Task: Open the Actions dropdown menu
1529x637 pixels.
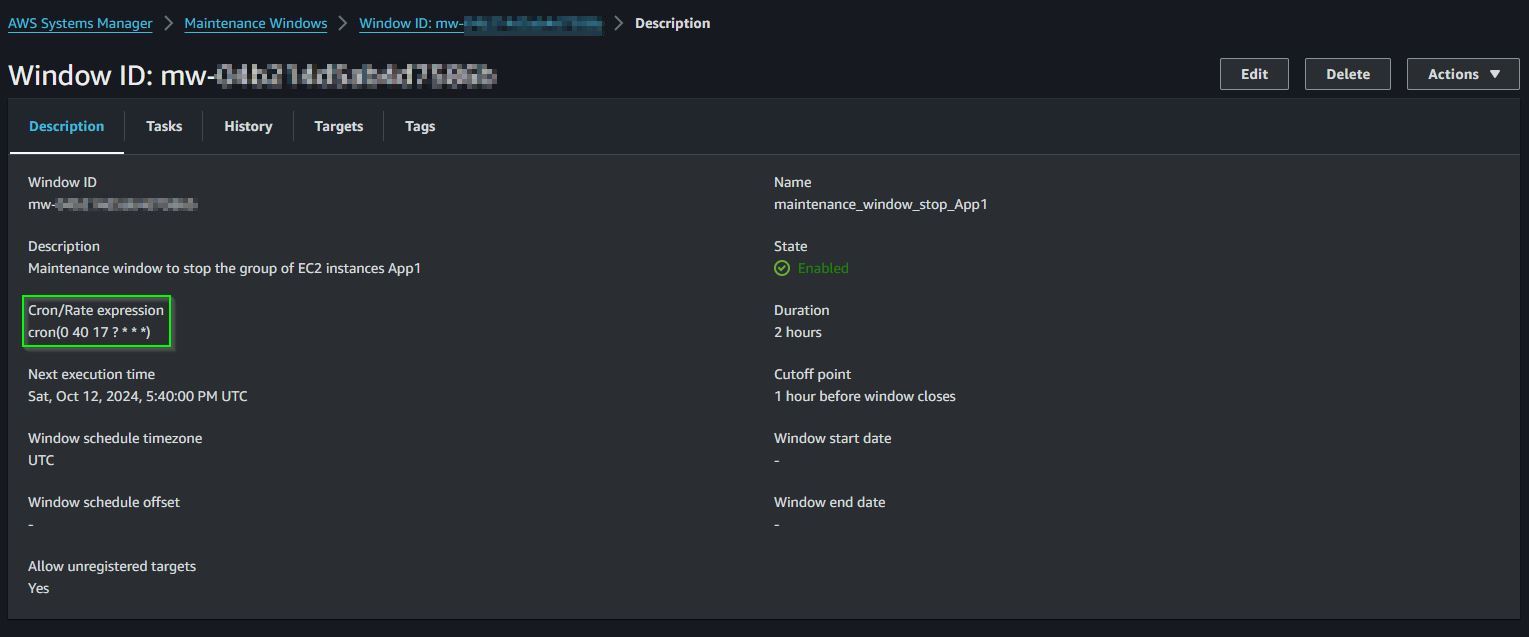Action: 1463,74
